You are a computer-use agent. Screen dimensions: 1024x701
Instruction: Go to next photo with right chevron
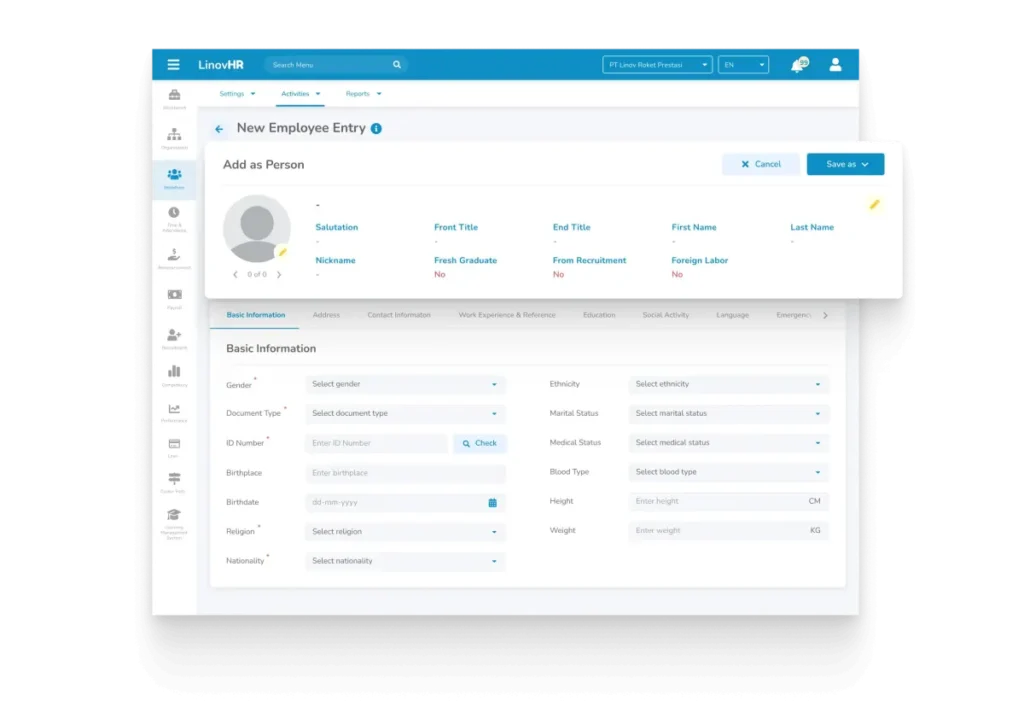(279, 274)
